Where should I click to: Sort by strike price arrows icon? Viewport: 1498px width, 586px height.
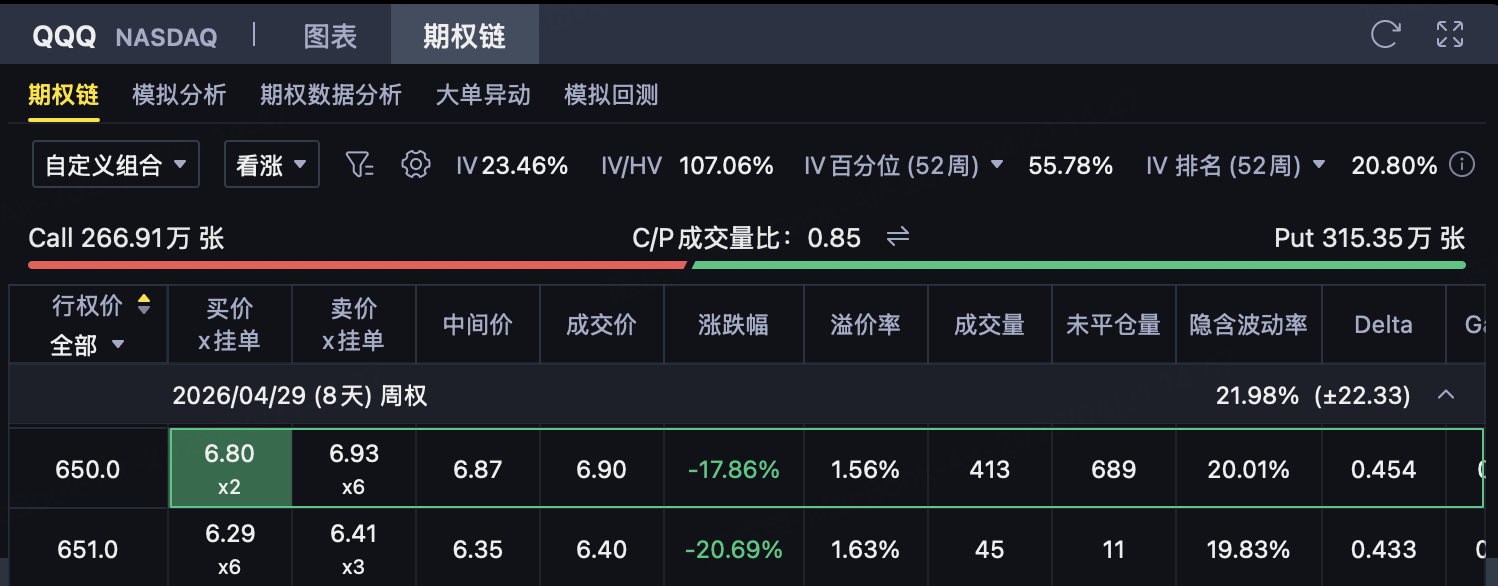pyautogui.click(x=144, y=305)
